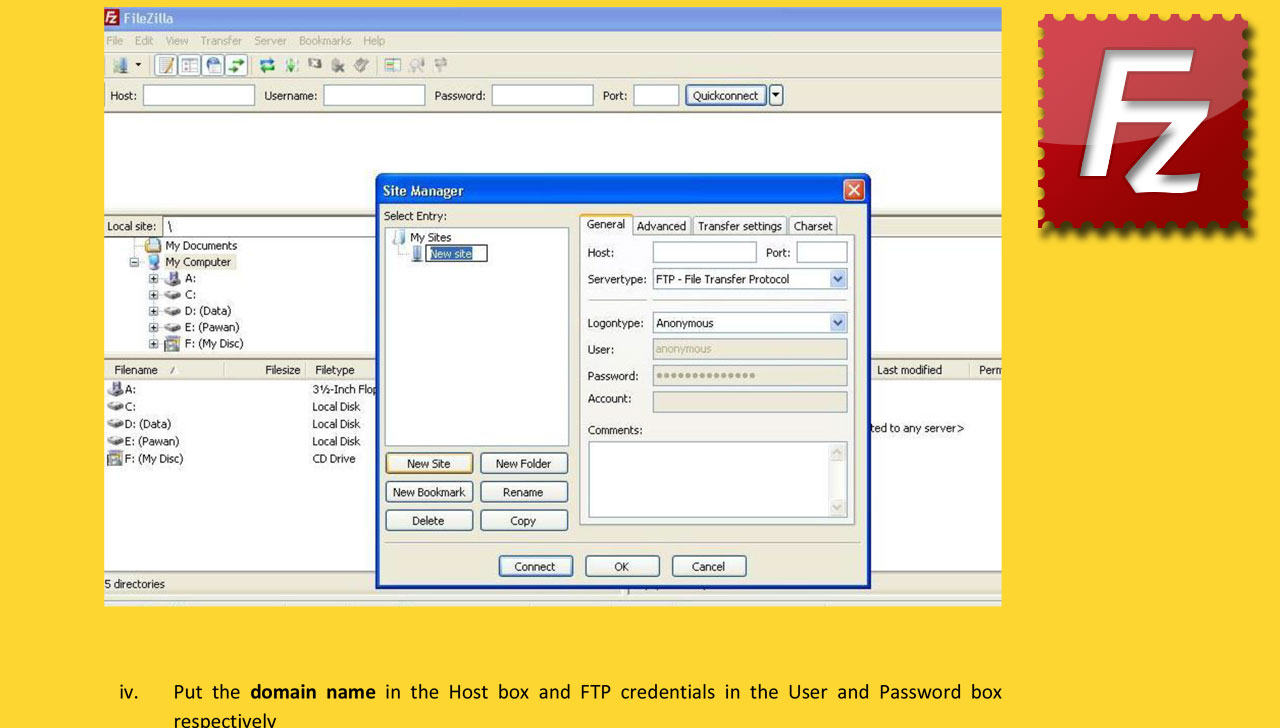
Task: Open the Transfer menu
Action: (221, 41)
